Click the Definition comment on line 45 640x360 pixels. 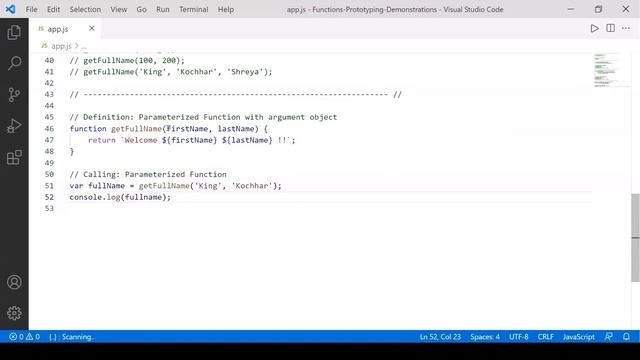203,117
